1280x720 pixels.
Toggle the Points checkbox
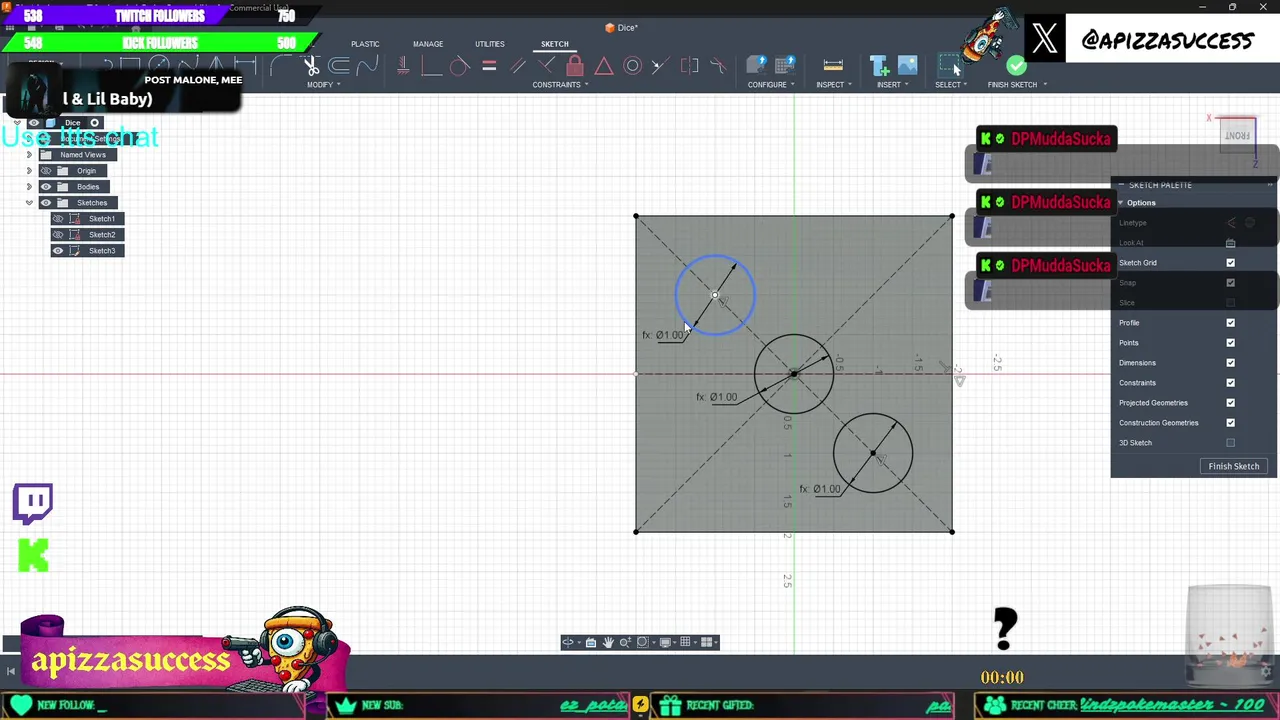(1230, 343)
